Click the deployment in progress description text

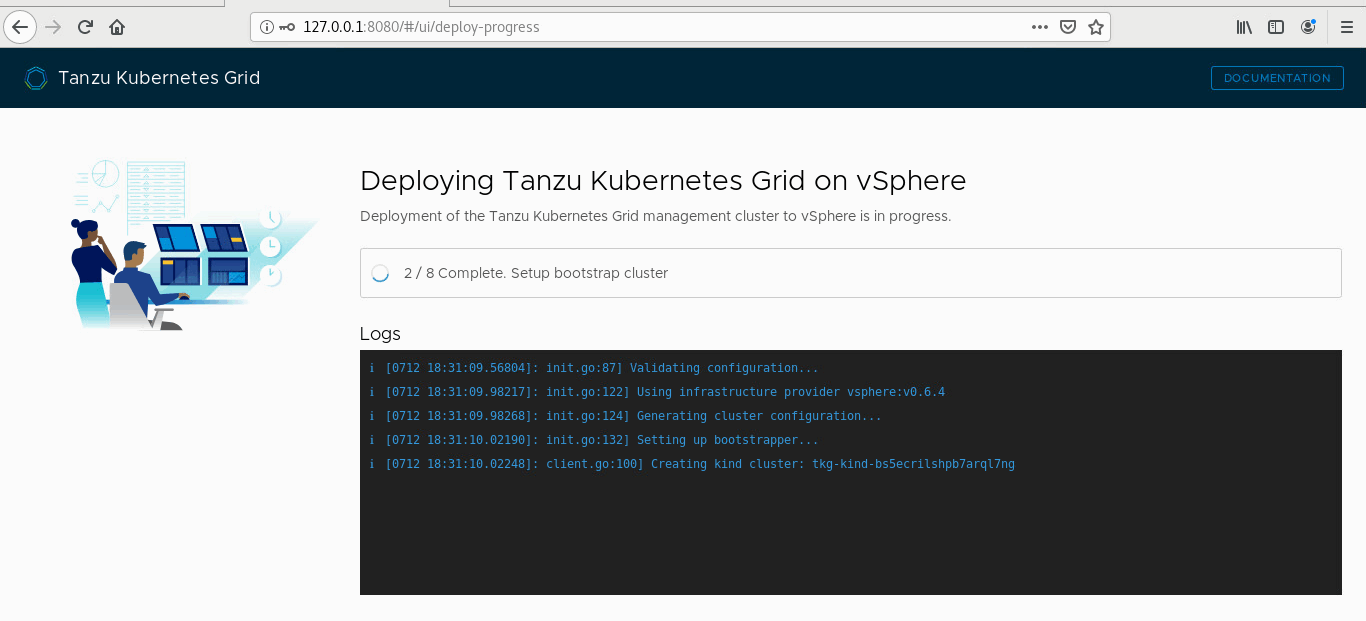[655, 216]
